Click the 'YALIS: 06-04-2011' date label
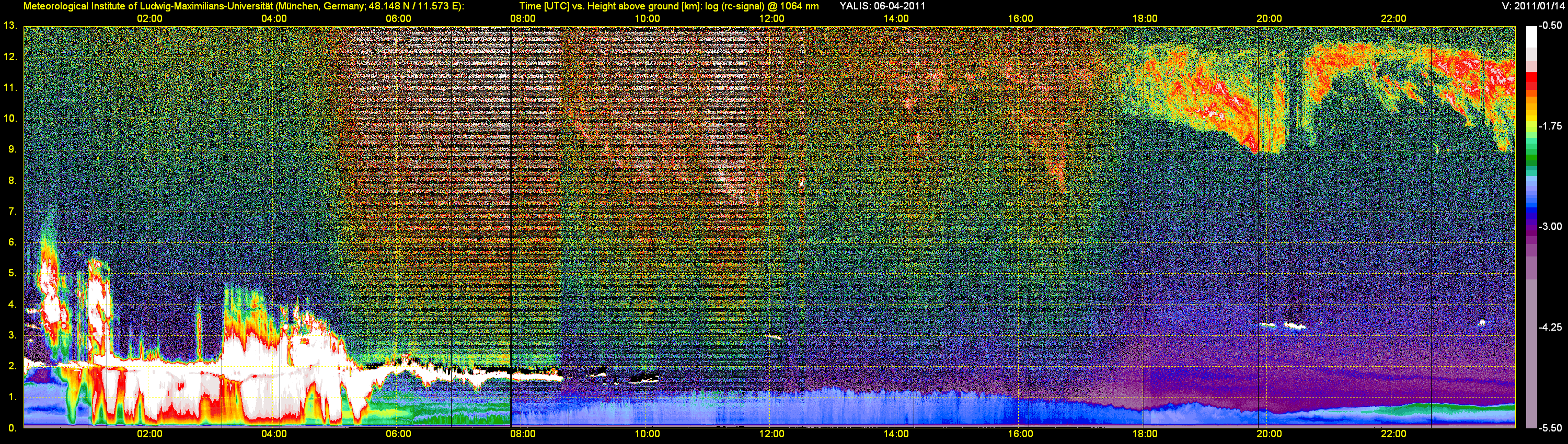 [883, 6]
